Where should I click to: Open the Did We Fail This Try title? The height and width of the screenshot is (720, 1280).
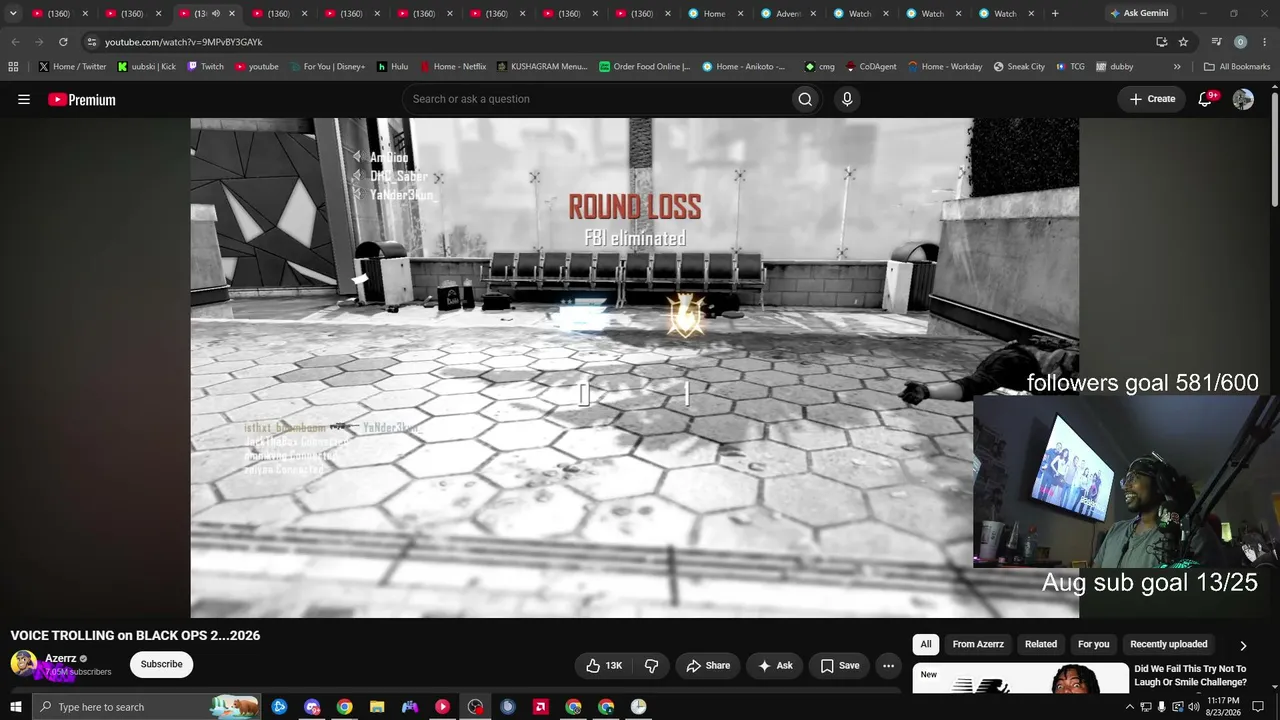pyautogui.click(x=1190, y=676)
